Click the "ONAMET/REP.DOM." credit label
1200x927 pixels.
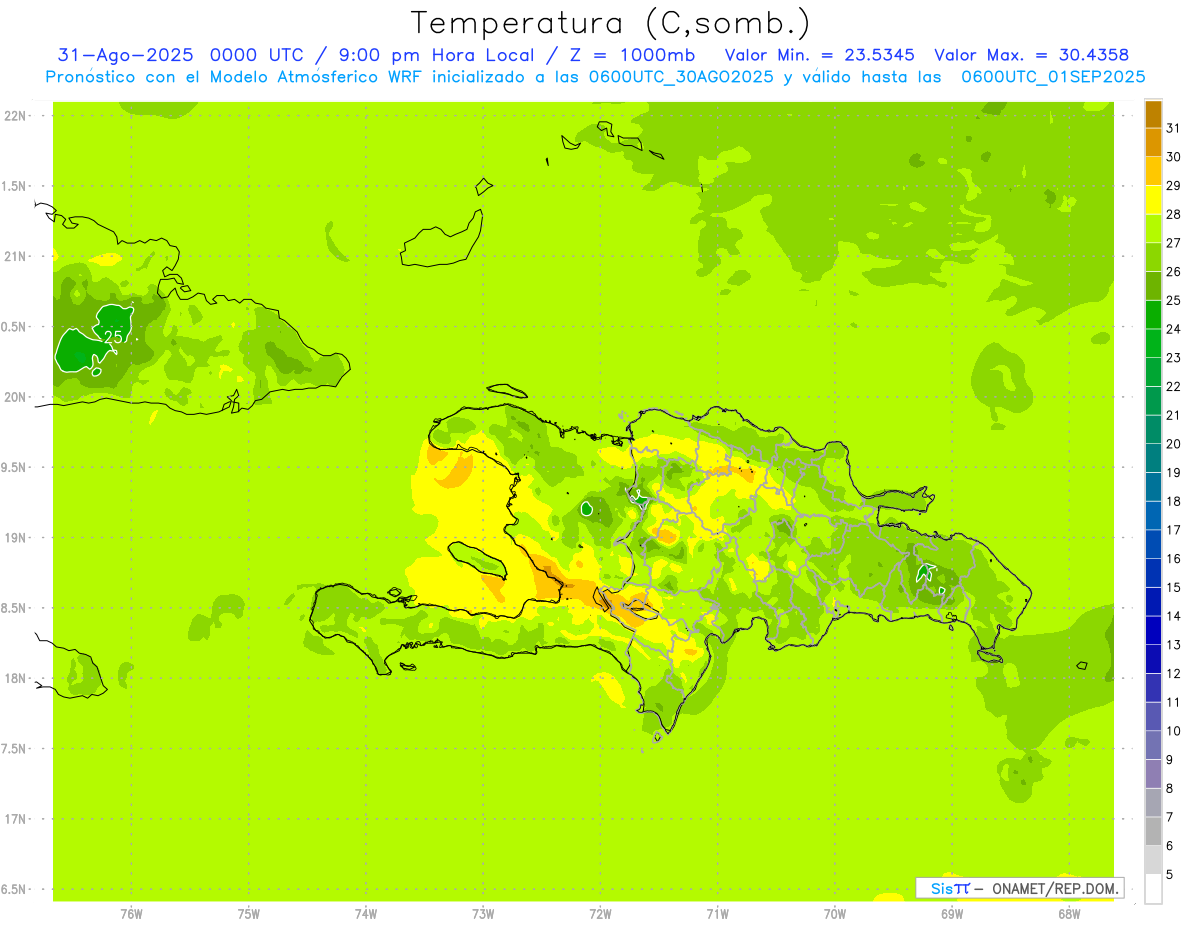point(1056,888)
